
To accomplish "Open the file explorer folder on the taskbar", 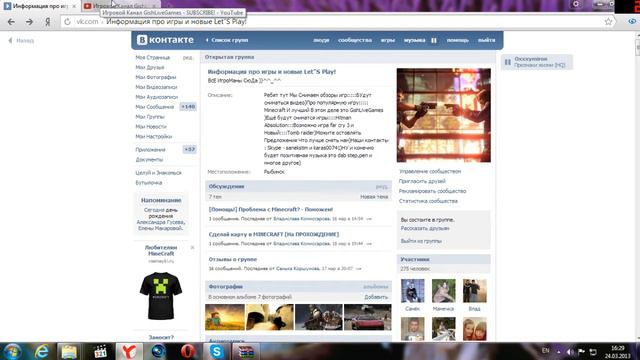I will click(x=69, y=351).
